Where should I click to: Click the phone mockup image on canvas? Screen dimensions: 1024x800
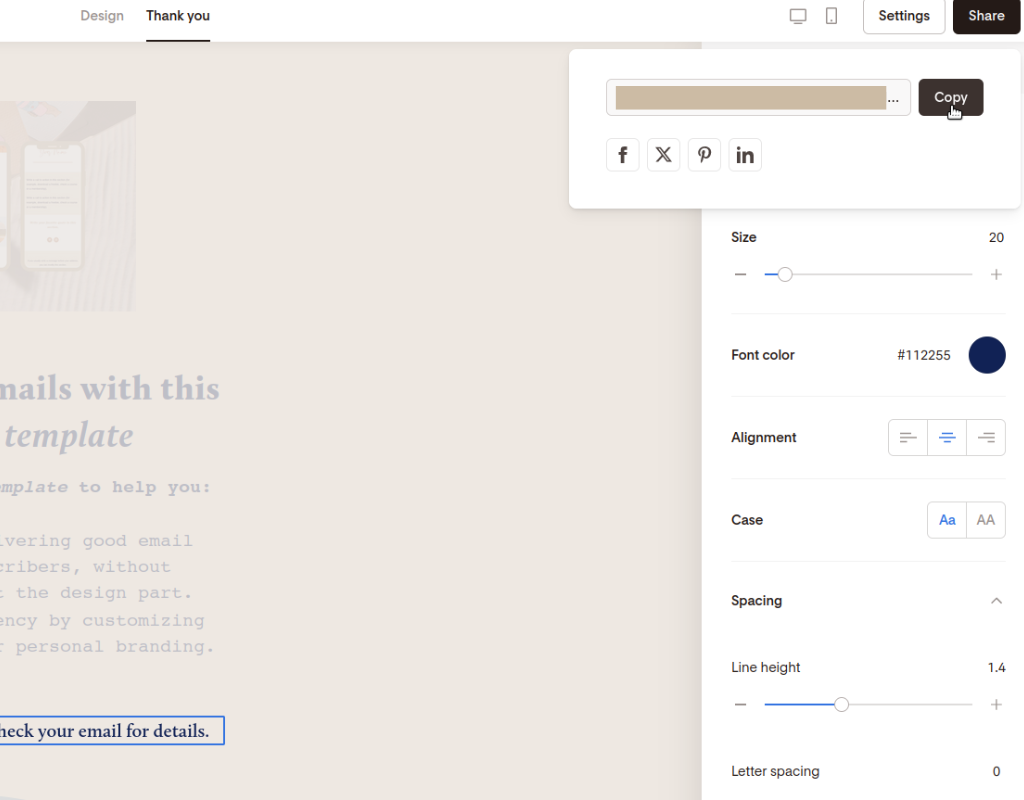point(68,206)
